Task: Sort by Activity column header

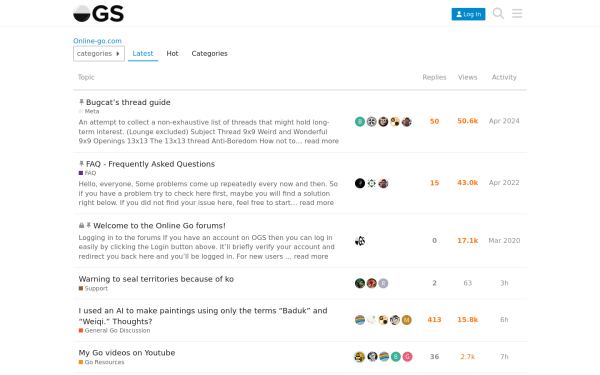Action: pyautogui.click(x=504, y=77)
